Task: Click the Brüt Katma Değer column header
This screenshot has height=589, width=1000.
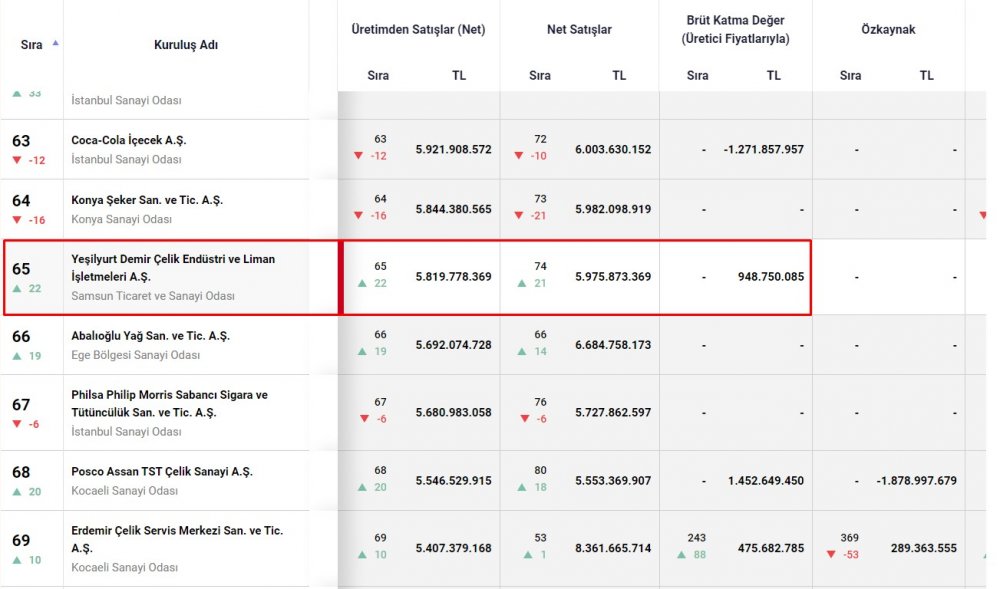Action: coord(735,29)
